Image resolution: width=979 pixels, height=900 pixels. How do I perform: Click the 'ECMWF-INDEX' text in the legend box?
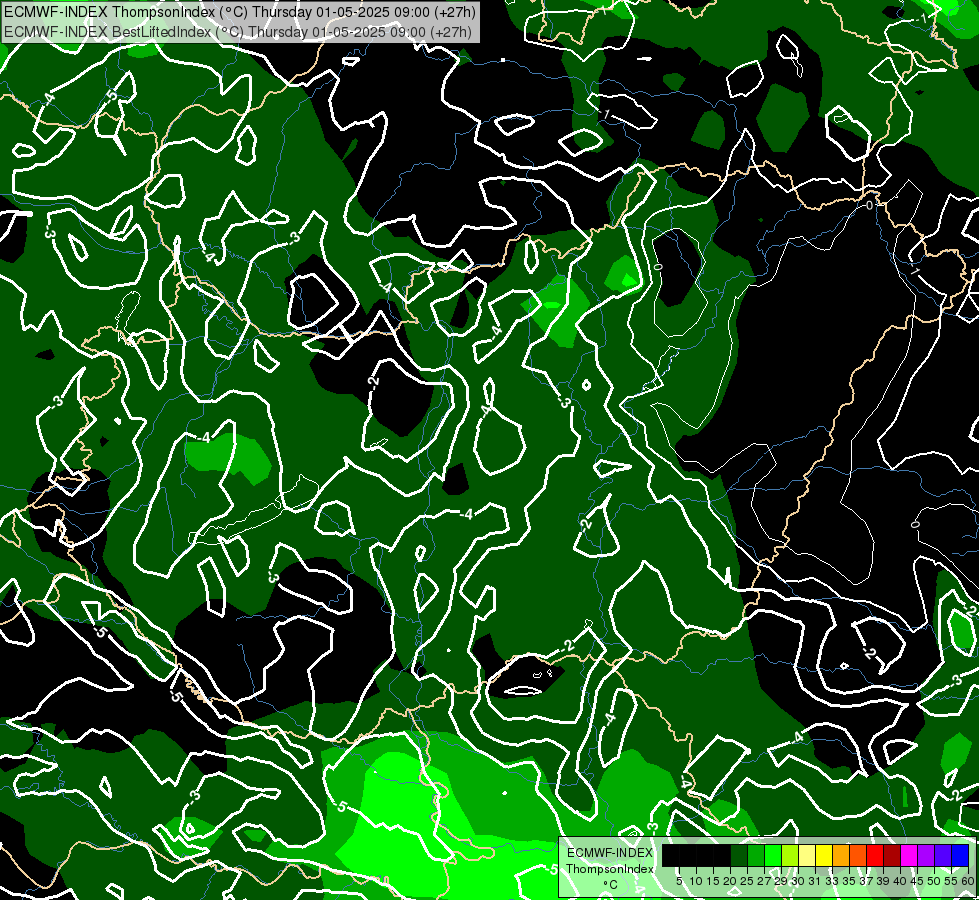coord(609,853)
